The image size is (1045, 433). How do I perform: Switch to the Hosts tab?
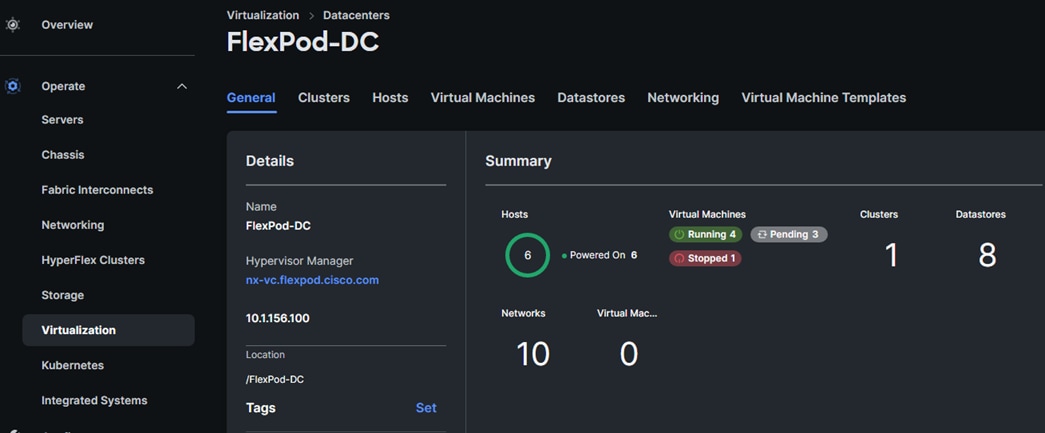pyautogui.click(x=391, y=98)
